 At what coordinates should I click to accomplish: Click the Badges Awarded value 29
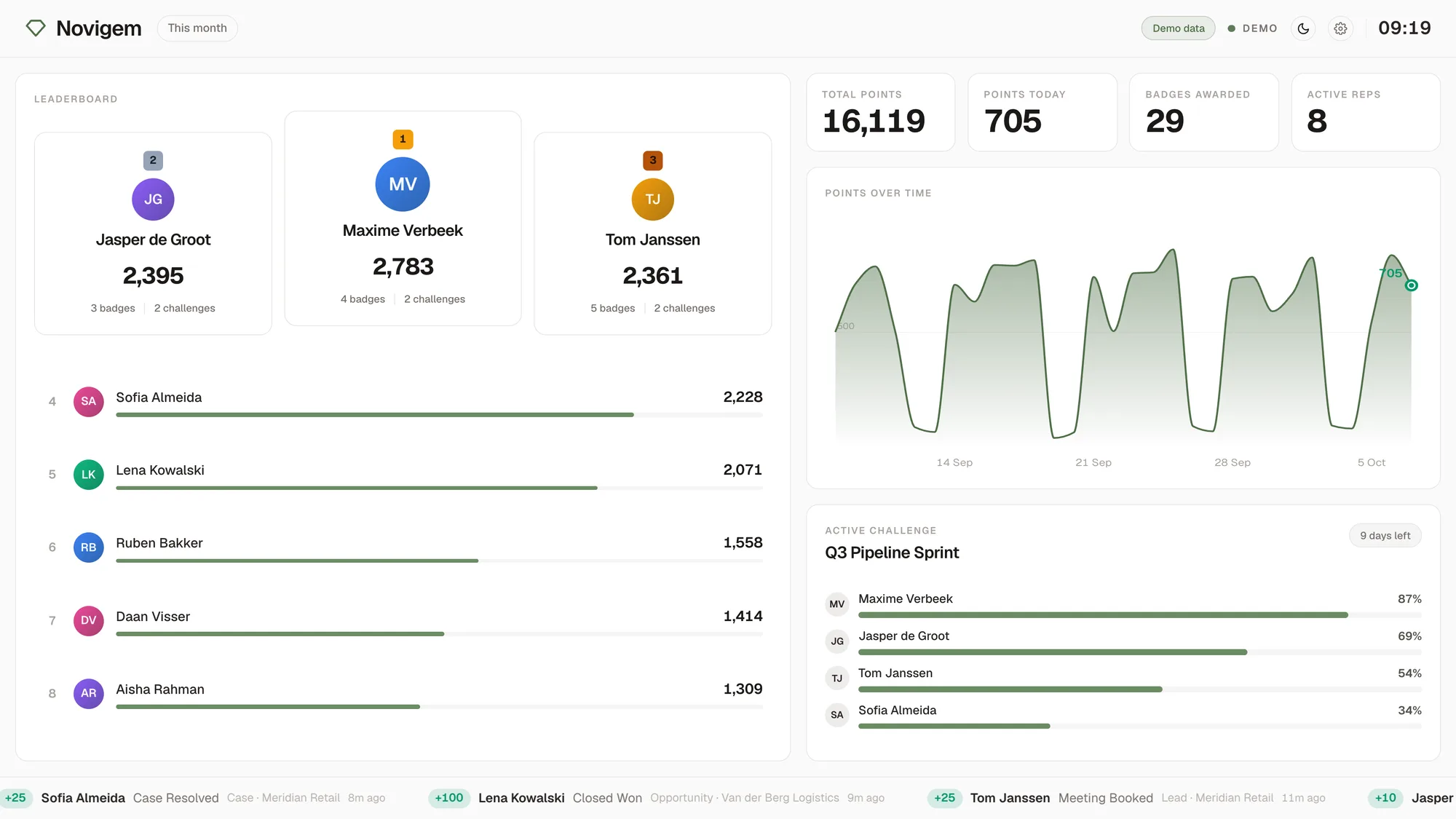[1165, 121]
